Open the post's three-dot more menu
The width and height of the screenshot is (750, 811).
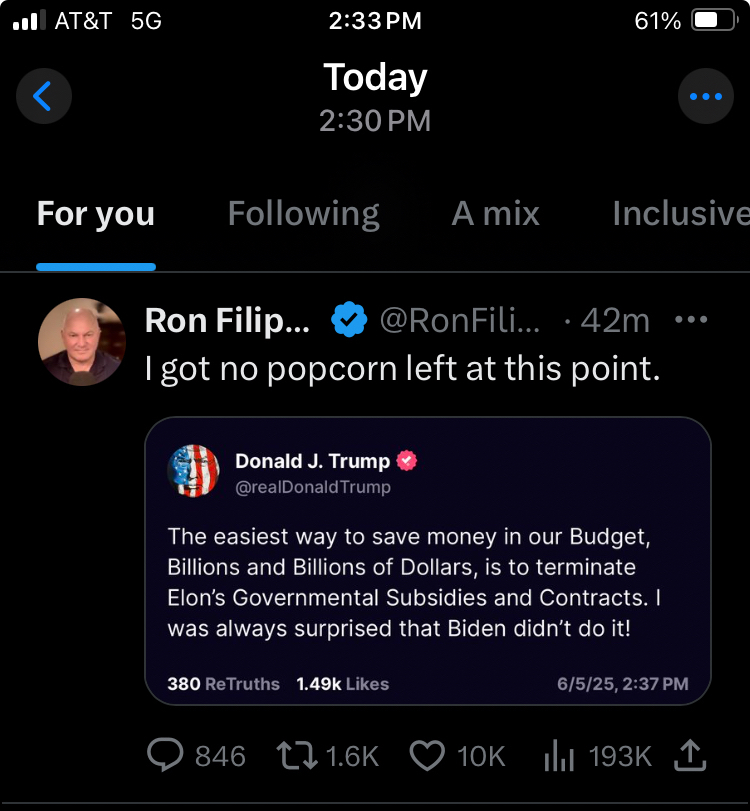point(691,320)
